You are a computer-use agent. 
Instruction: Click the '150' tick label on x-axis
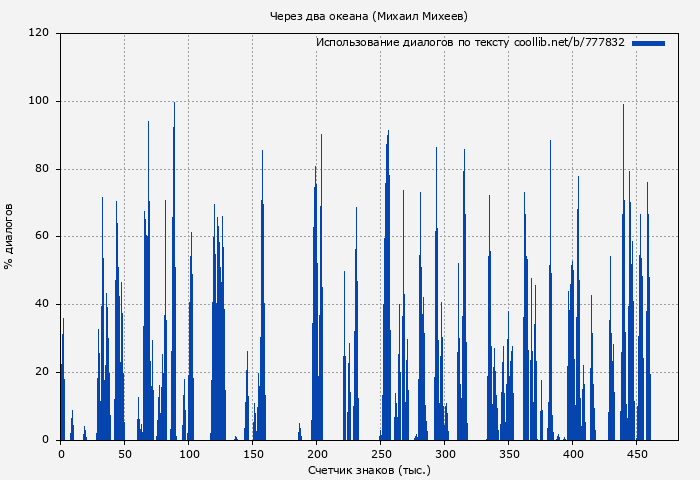[253, 453]
